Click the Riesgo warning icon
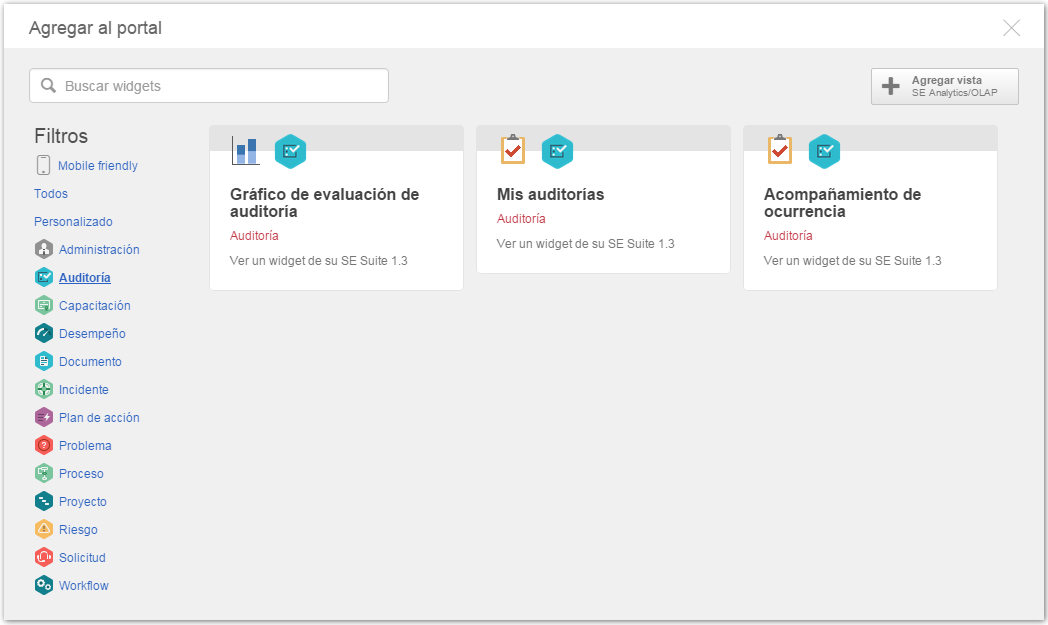1048x625 pixels. click(44, 529)
